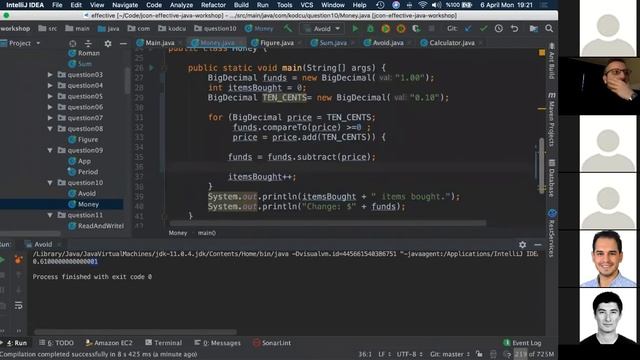Image resolution: width=640 pixels, height=360 pixels.
Task: Open the Amazon EC2 tool window
Action: click(x=109, y=343)
